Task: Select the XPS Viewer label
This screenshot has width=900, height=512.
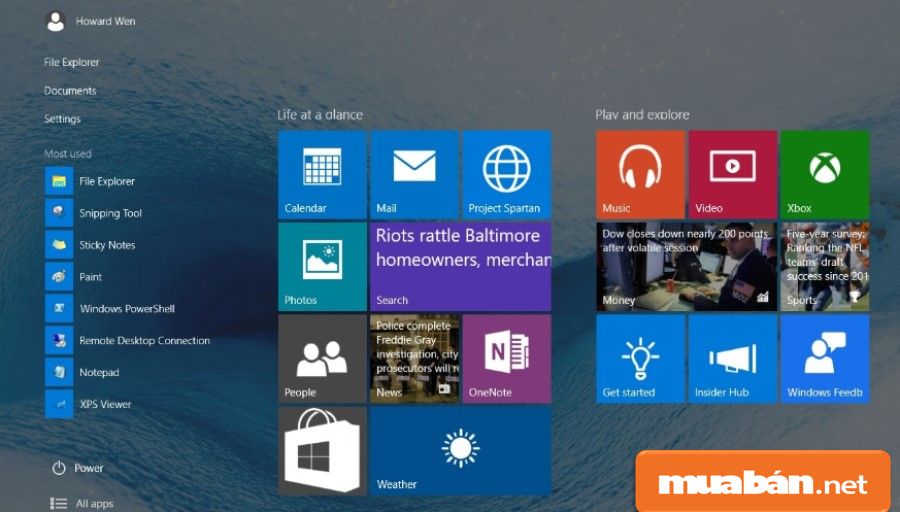Action: [106, 404]
